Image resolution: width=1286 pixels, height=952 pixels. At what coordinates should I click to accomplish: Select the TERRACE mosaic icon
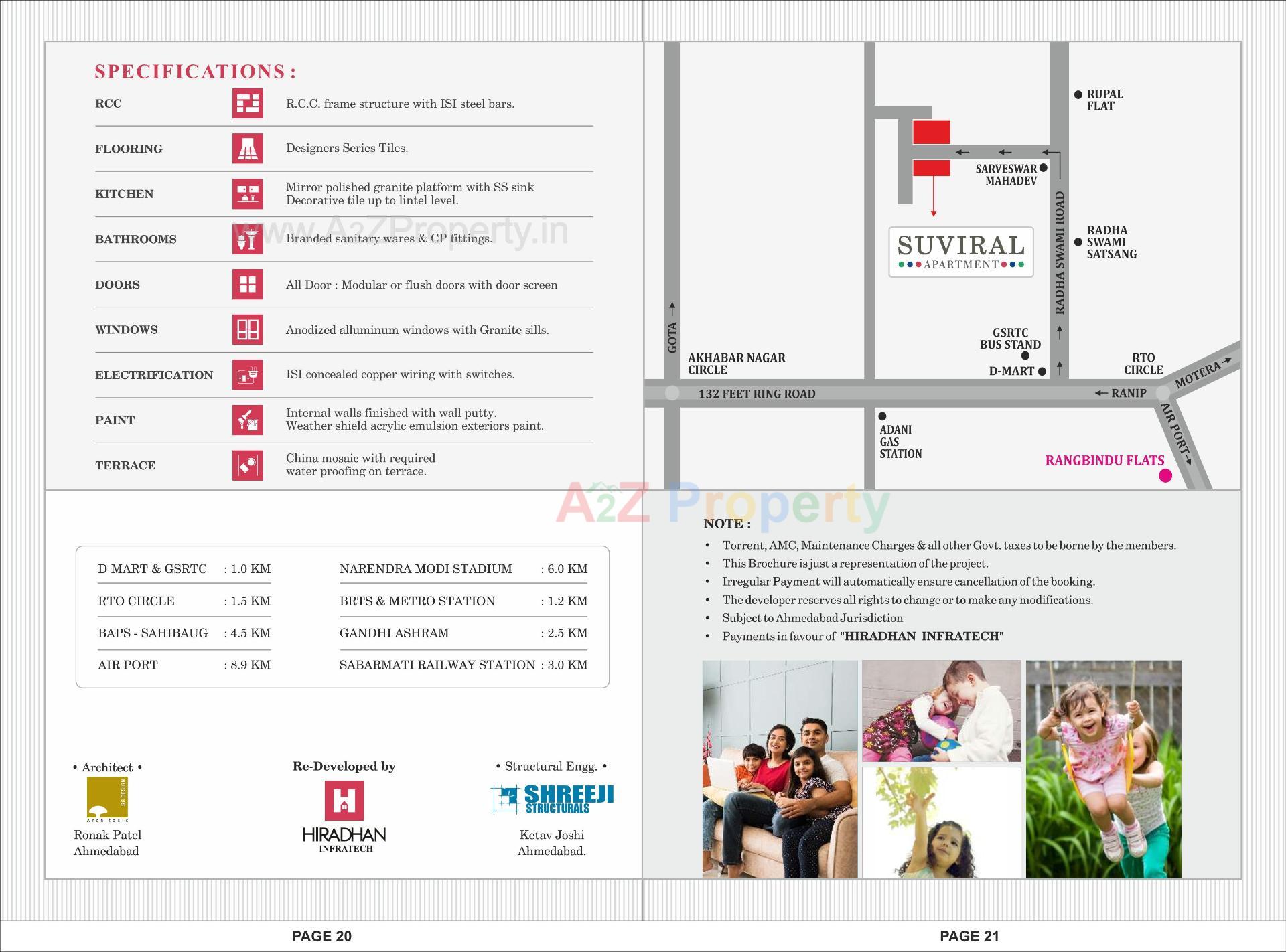(248, 465)
